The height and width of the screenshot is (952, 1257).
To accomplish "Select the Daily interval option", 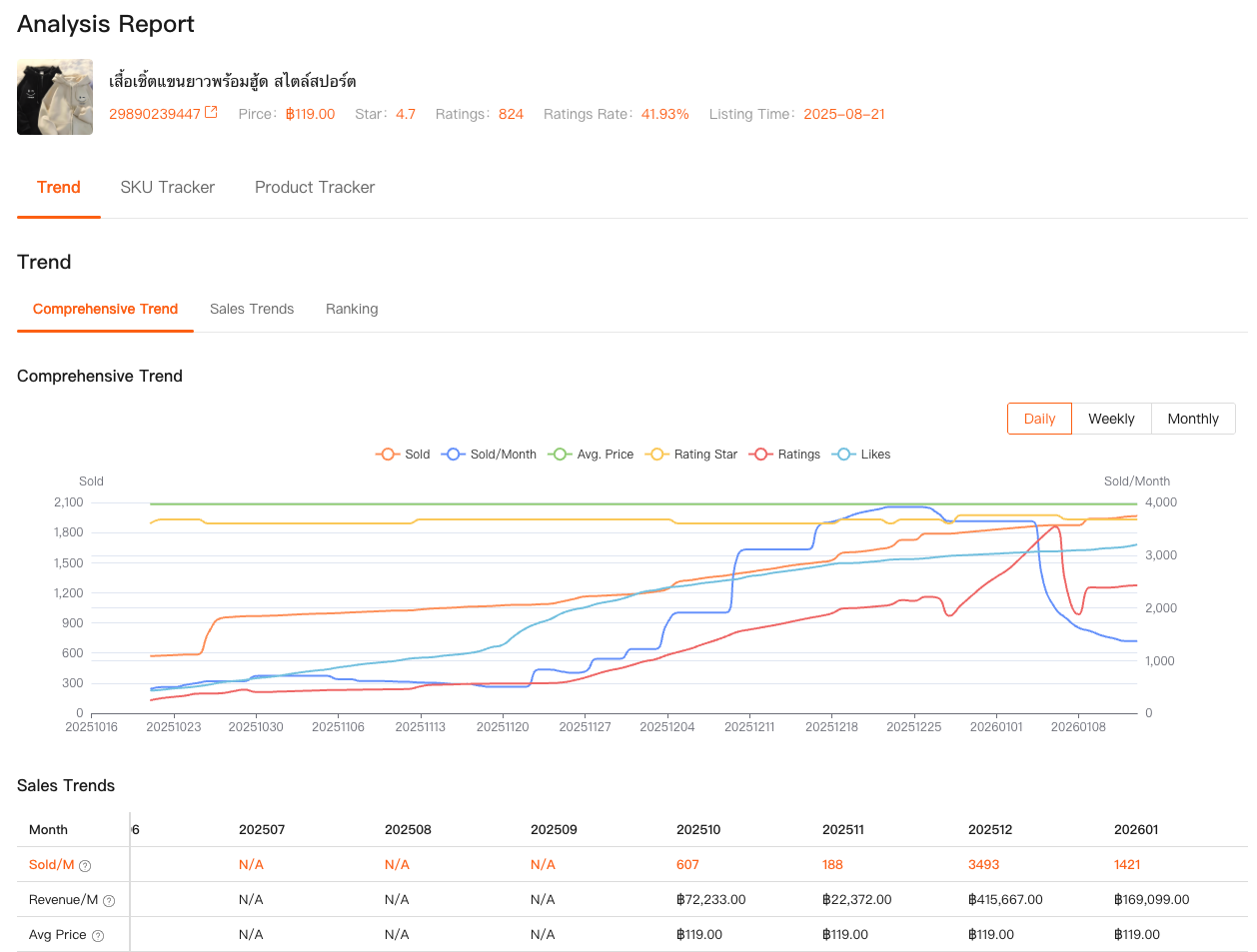I will click(x=1039, y=419).
